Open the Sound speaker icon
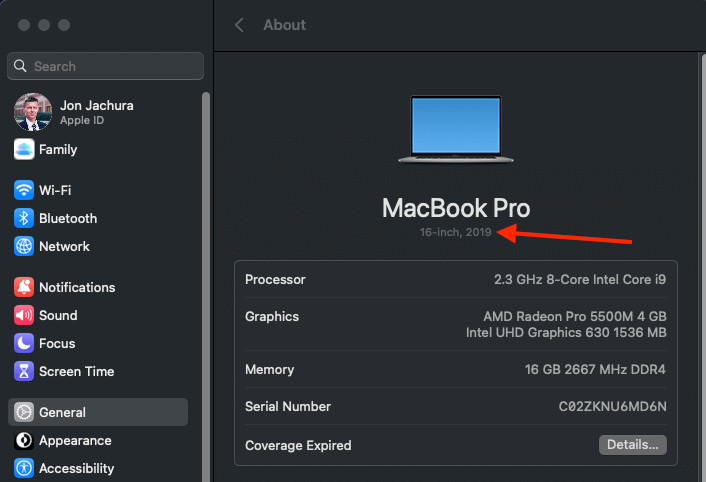The image size is (706, 482). [24, 315]
